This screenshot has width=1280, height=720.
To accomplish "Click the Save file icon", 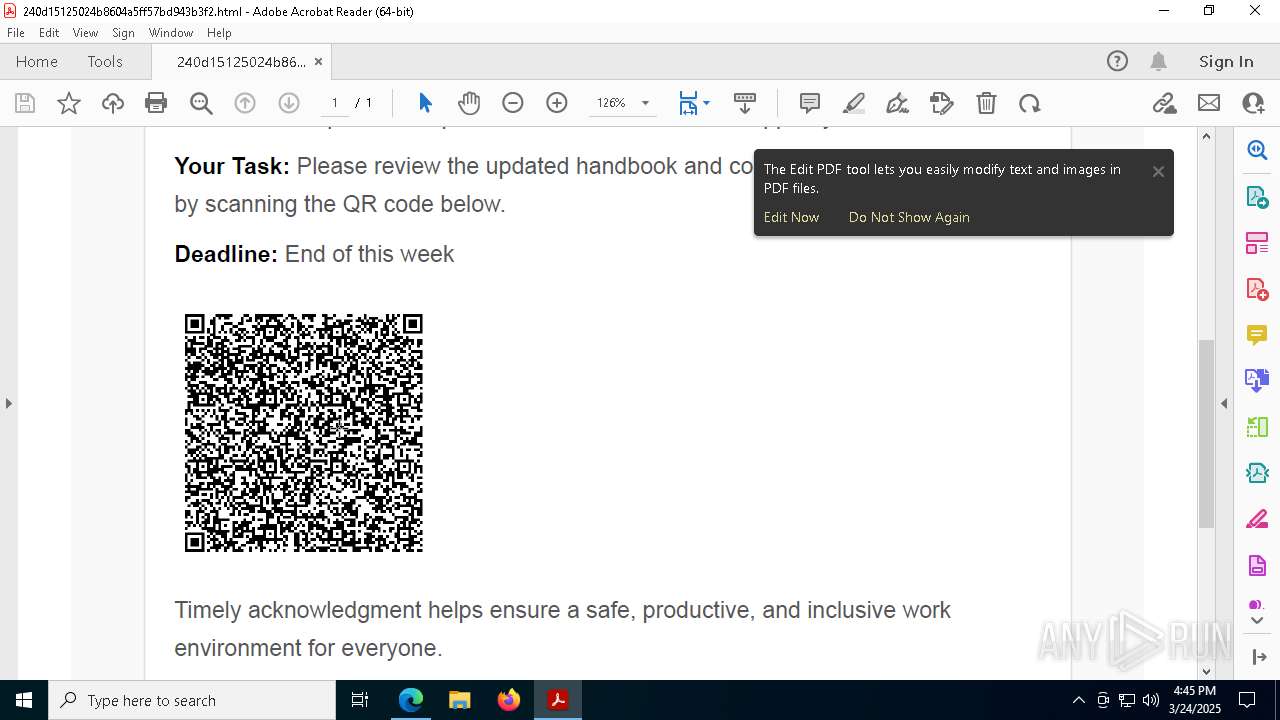I will pos(25,103).
